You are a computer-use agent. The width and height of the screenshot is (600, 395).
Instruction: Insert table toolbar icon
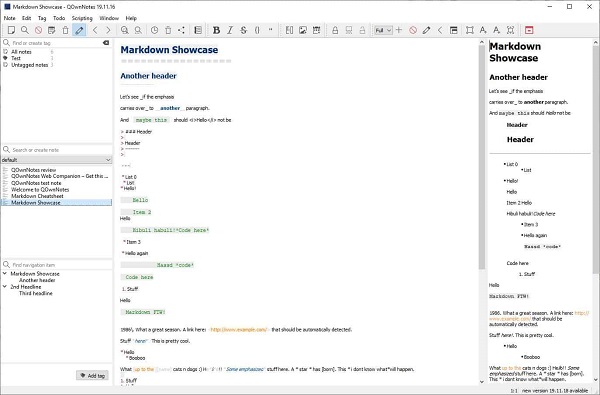[x=316, y=30]
